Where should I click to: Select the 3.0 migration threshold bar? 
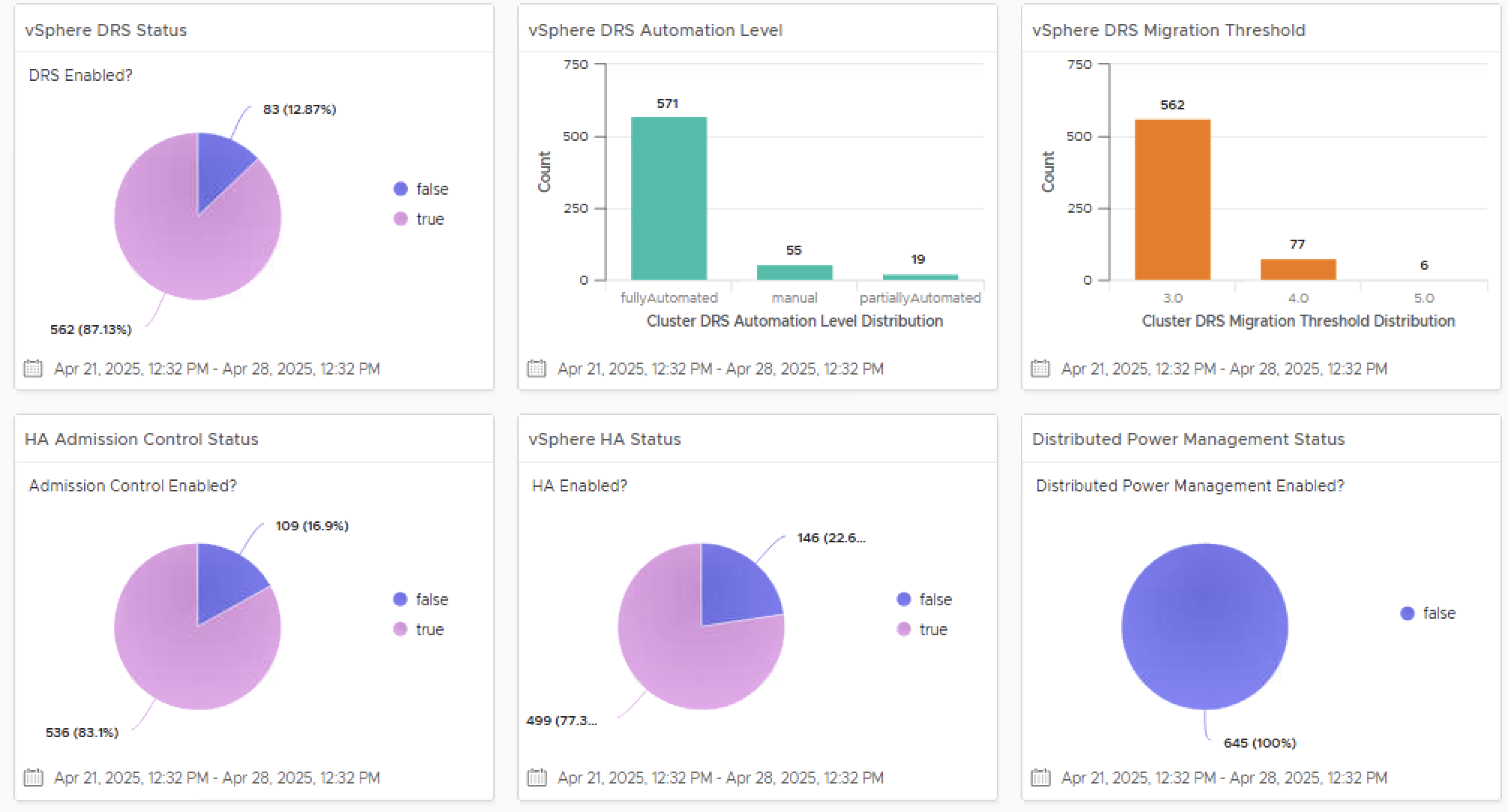click(x=1172, y=199)
